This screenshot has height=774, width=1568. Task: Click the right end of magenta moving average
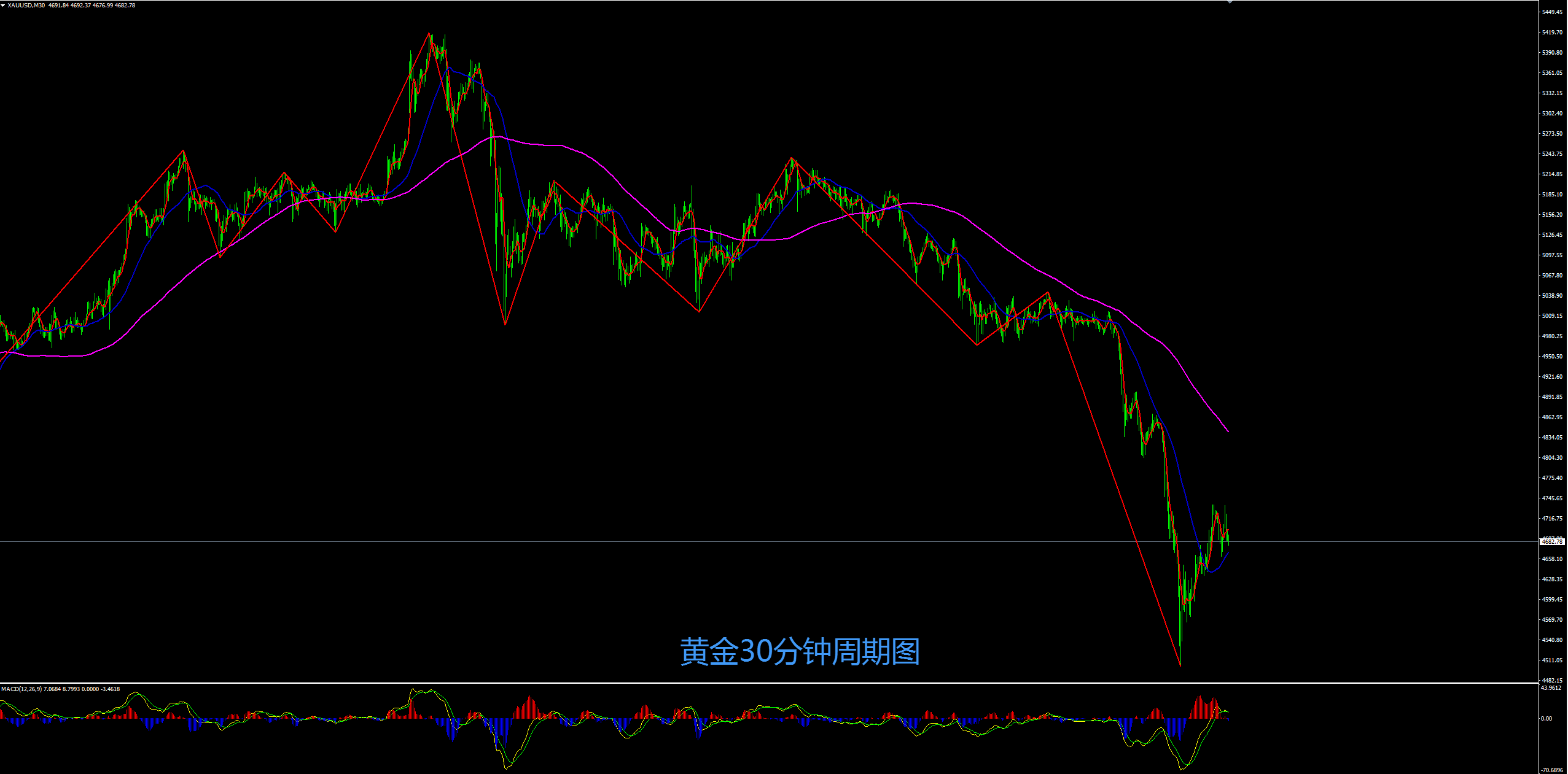coord(1228,431)
